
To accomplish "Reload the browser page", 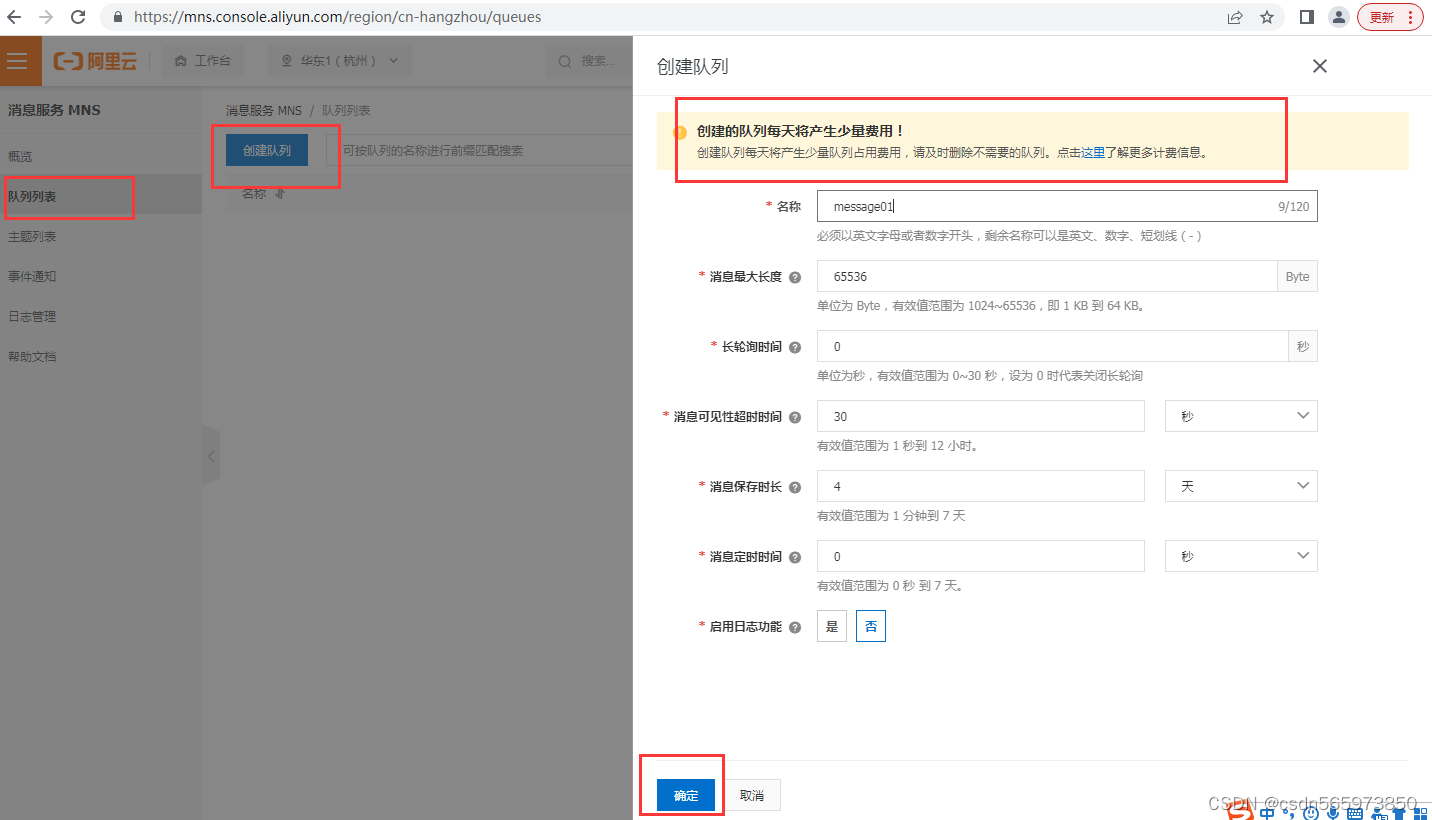I will pos(78,17).
